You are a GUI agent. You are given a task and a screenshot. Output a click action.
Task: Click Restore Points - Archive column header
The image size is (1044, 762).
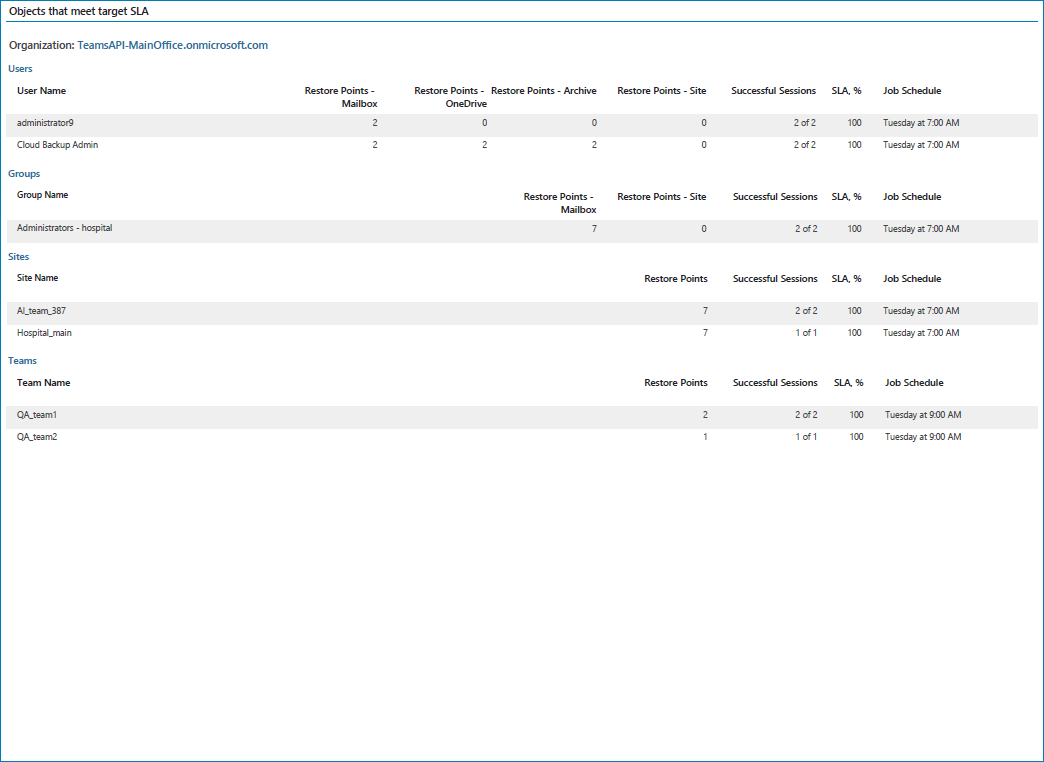[x=544, y=91]
